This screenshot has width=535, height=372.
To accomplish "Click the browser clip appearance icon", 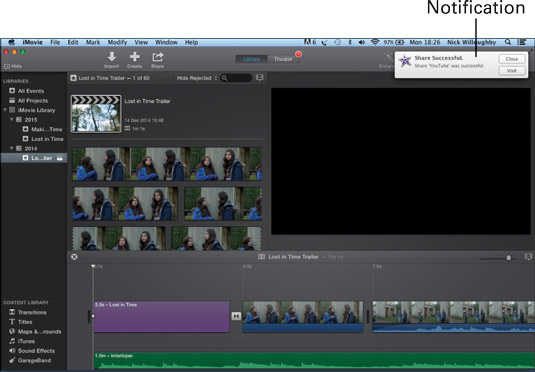I will (x=260, y=78).
